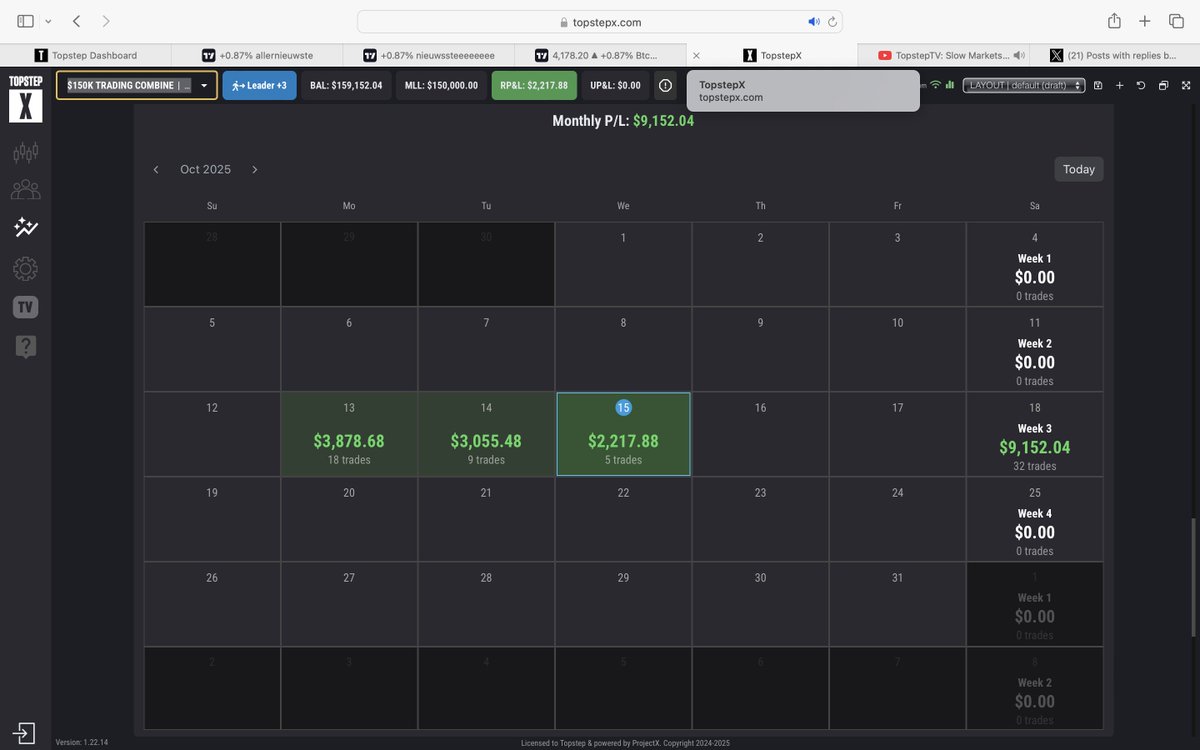Open the Safari sidebar options chevron
The width and height of the screenshot is (1200, 750).
pyautogui.click(x=48, y=21)
